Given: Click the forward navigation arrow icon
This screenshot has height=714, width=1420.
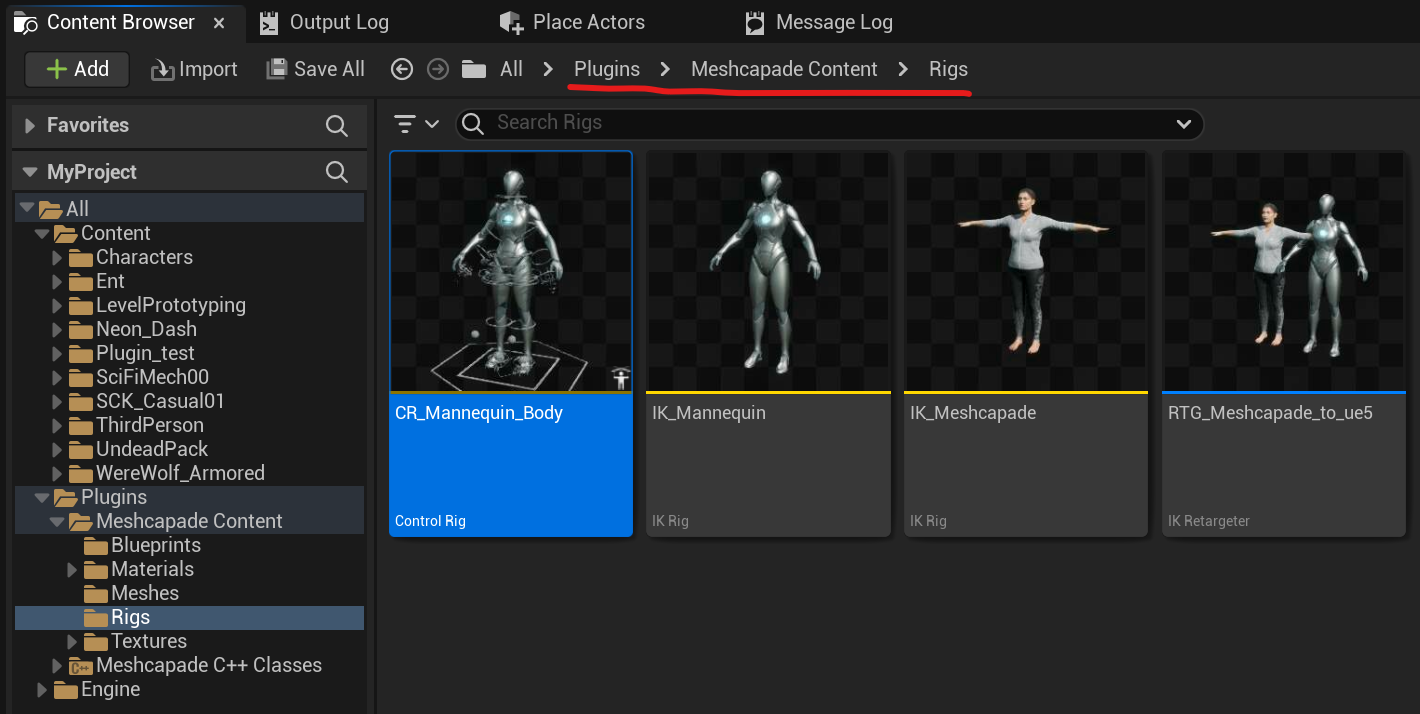Looking at the screenshot, I should pyautogui.click(x=437, y=69).
